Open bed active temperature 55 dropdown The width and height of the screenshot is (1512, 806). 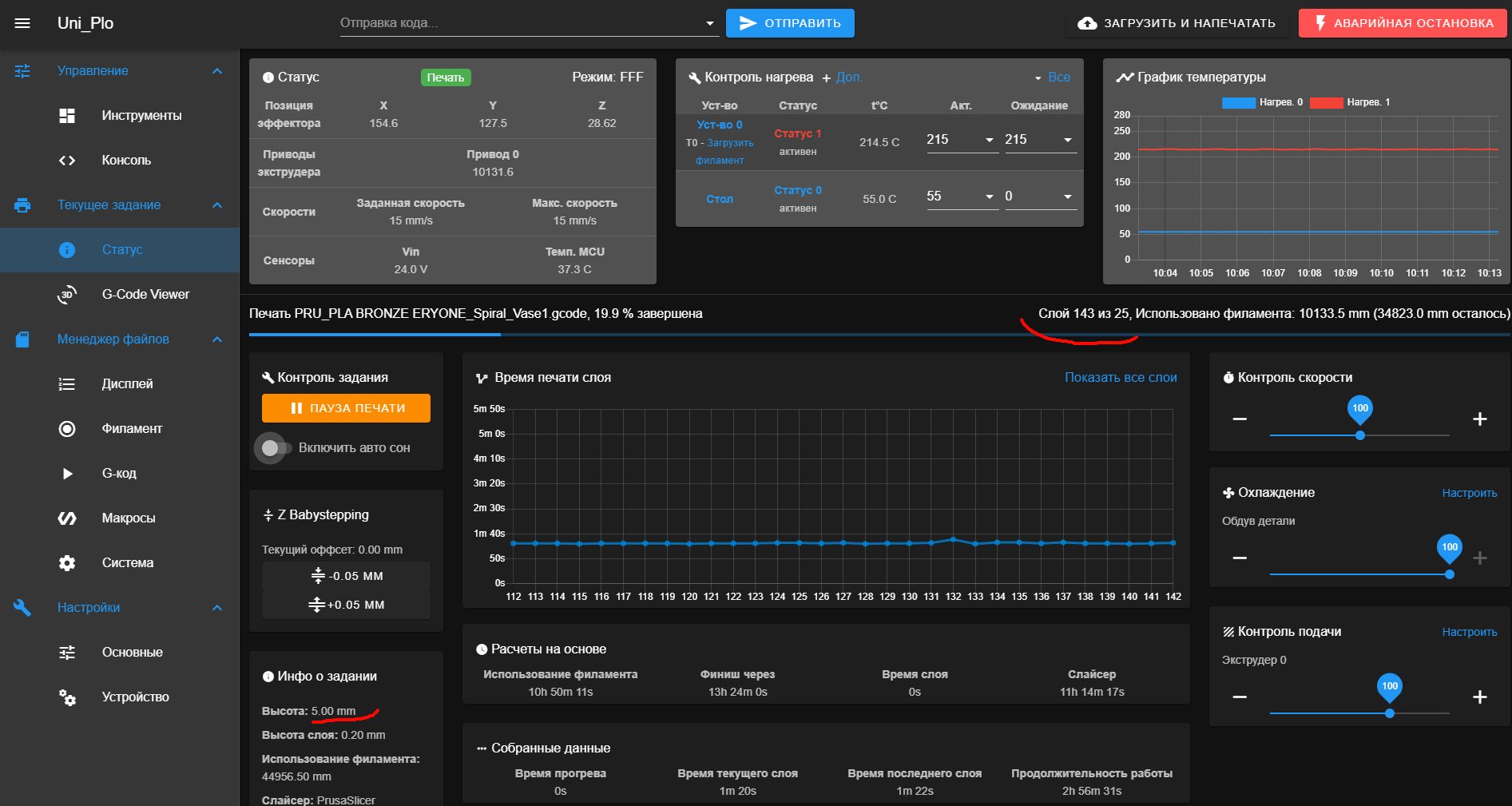[x=990, y=197]
